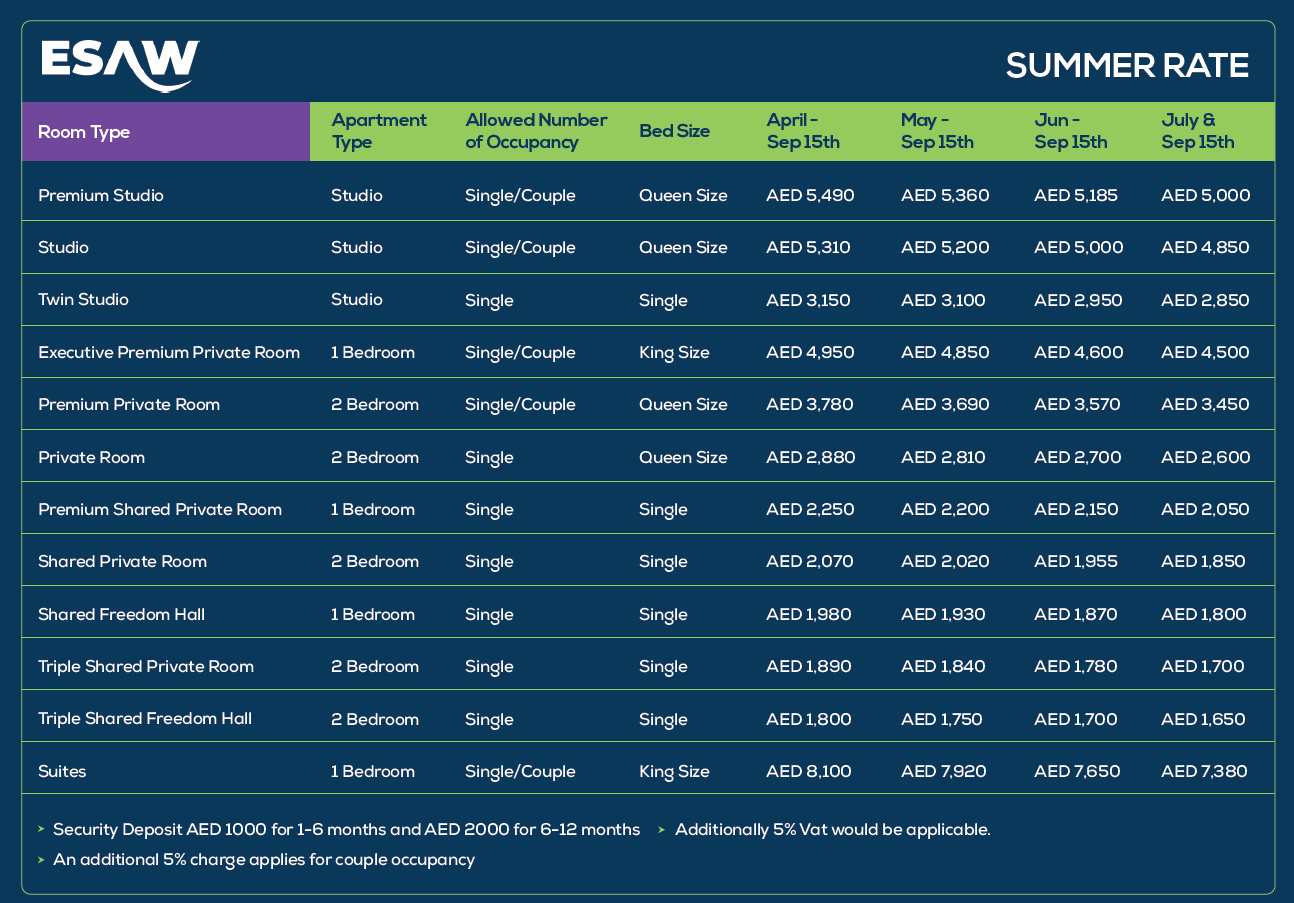Click King Size in Executive Premium row

[x=674, y=352]
